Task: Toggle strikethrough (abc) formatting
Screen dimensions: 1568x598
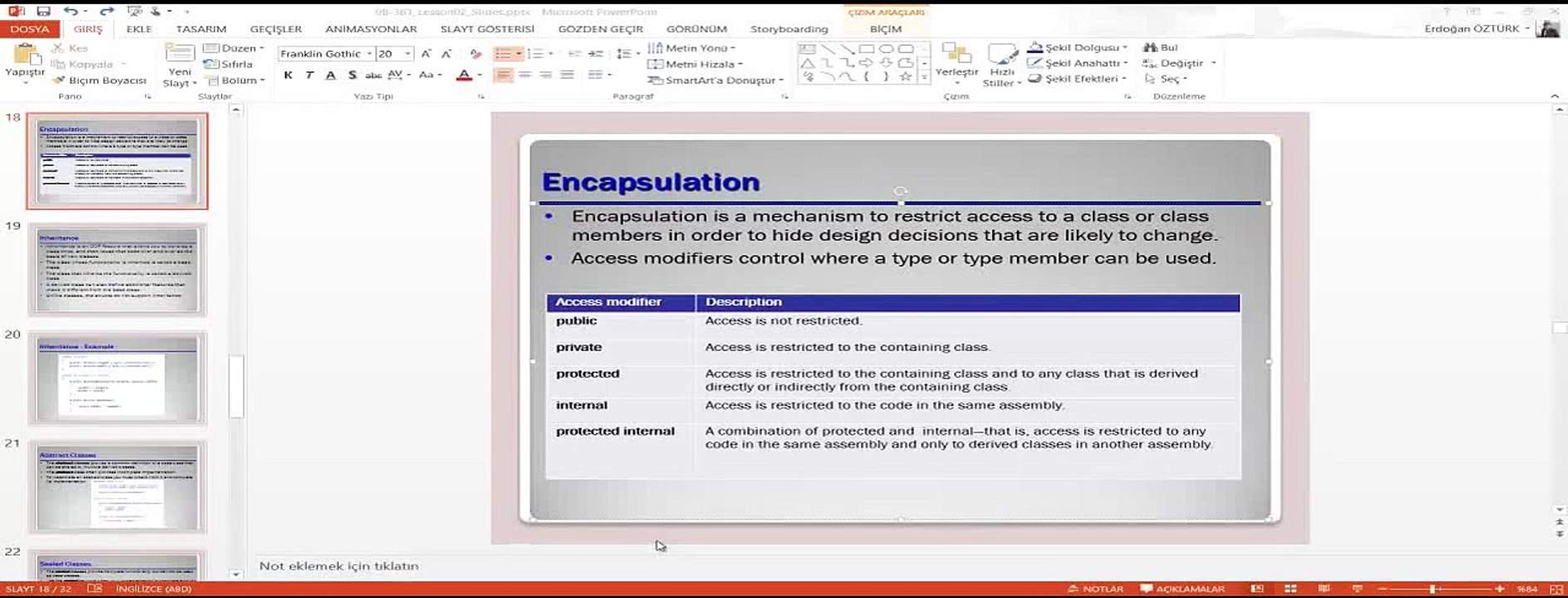Action: (374, 75)
